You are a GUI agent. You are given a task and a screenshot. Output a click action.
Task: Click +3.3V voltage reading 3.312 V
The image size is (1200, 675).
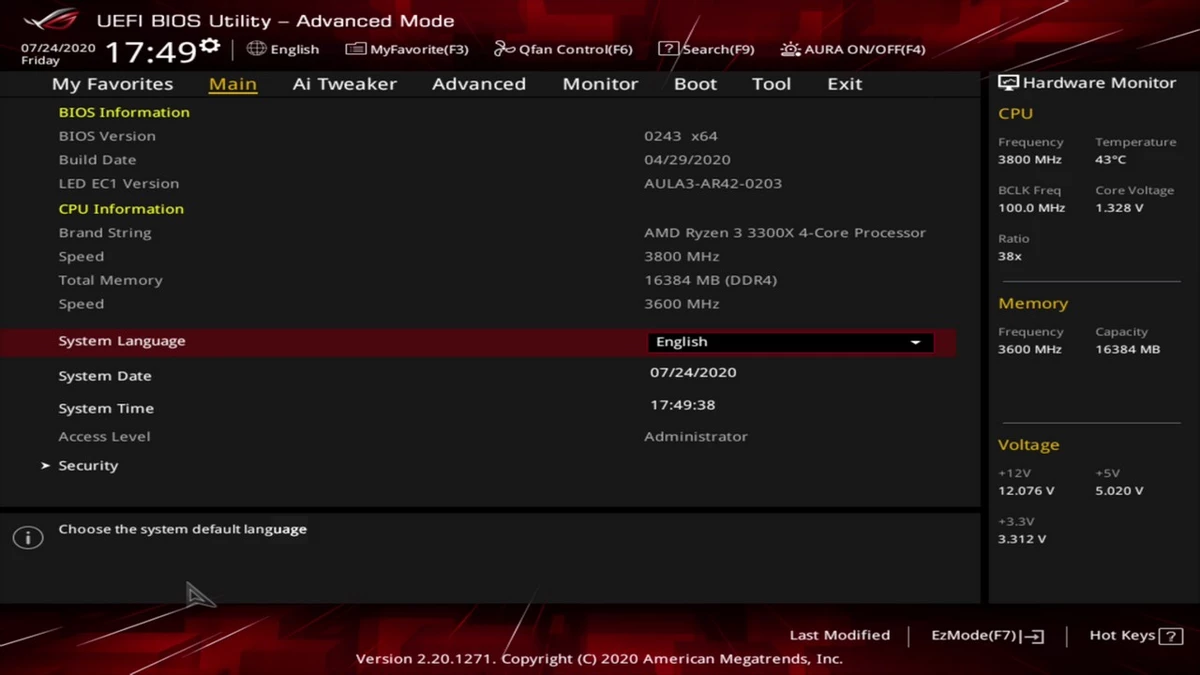(1022, 539)
